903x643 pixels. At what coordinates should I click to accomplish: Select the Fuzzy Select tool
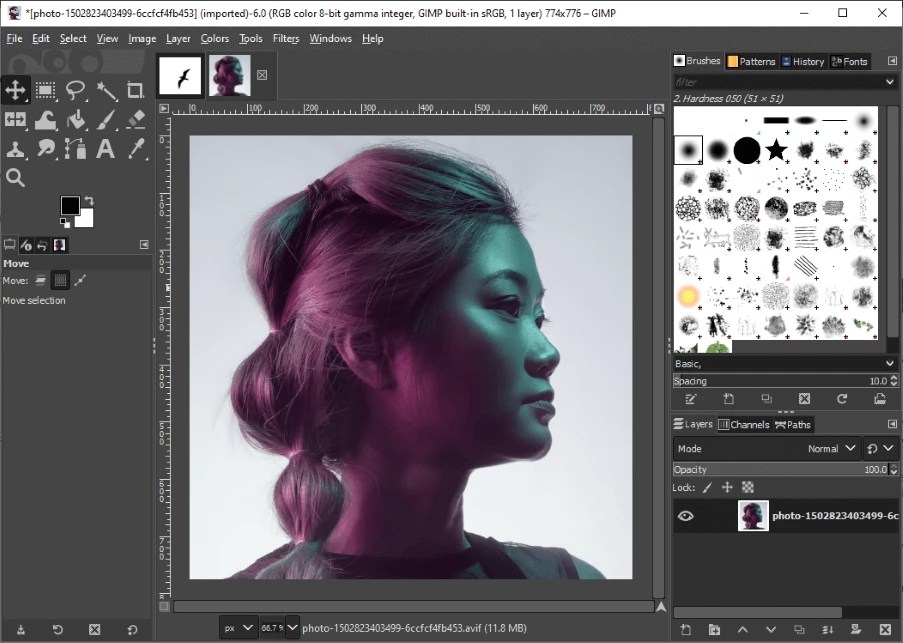pyautogui.click(x=105, y=90)
